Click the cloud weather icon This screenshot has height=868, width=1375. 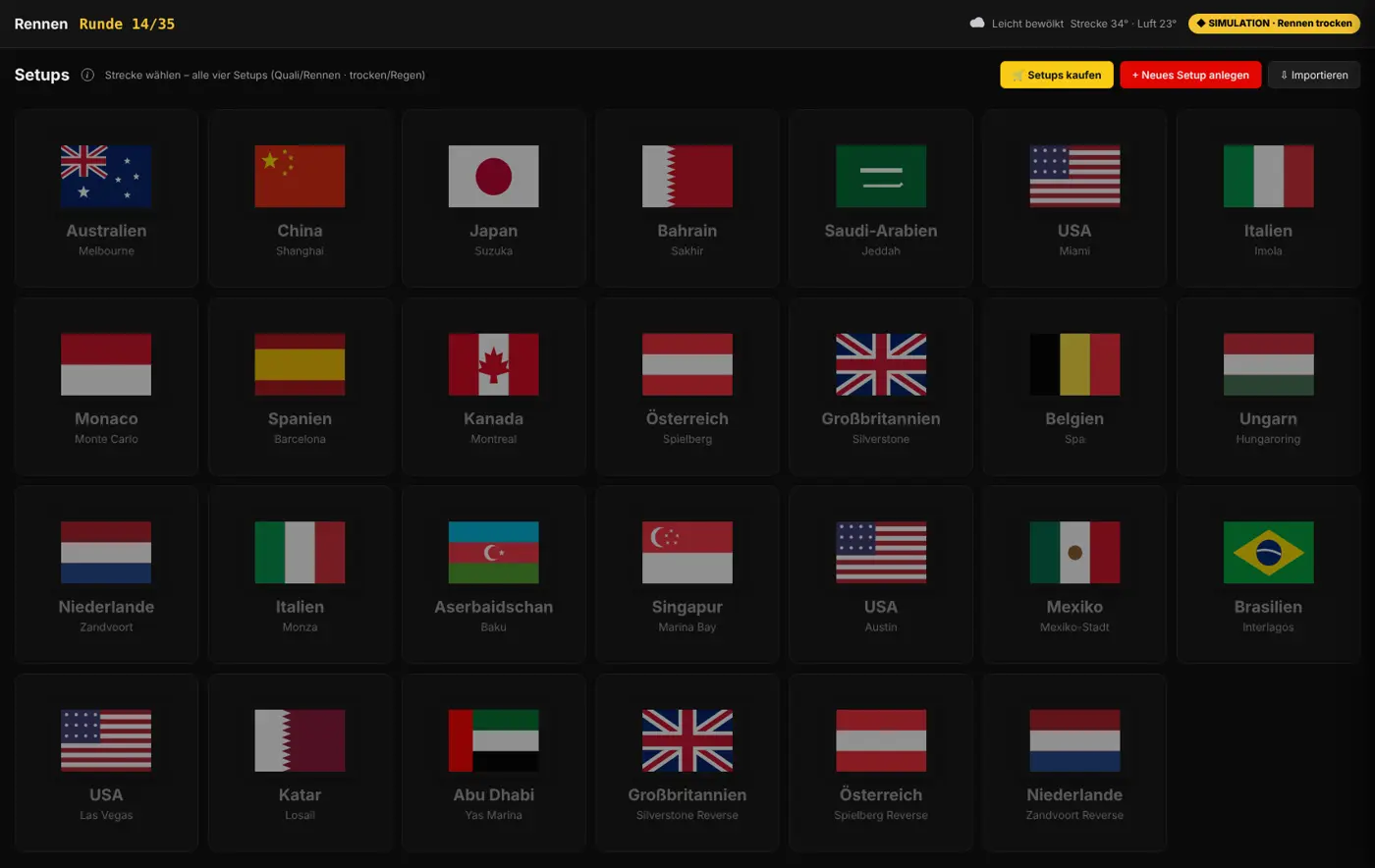[x=977, y=23]
